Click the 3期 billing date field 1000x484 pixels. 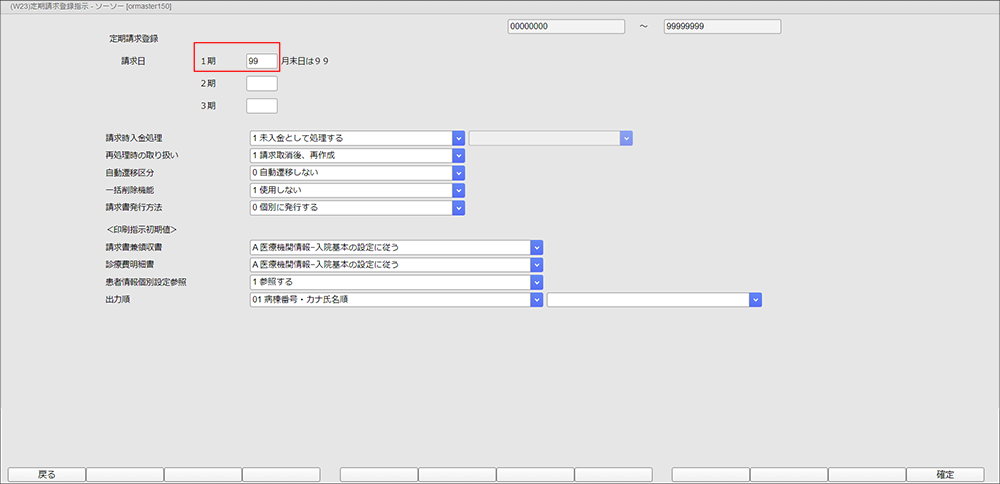click(261, 106)
